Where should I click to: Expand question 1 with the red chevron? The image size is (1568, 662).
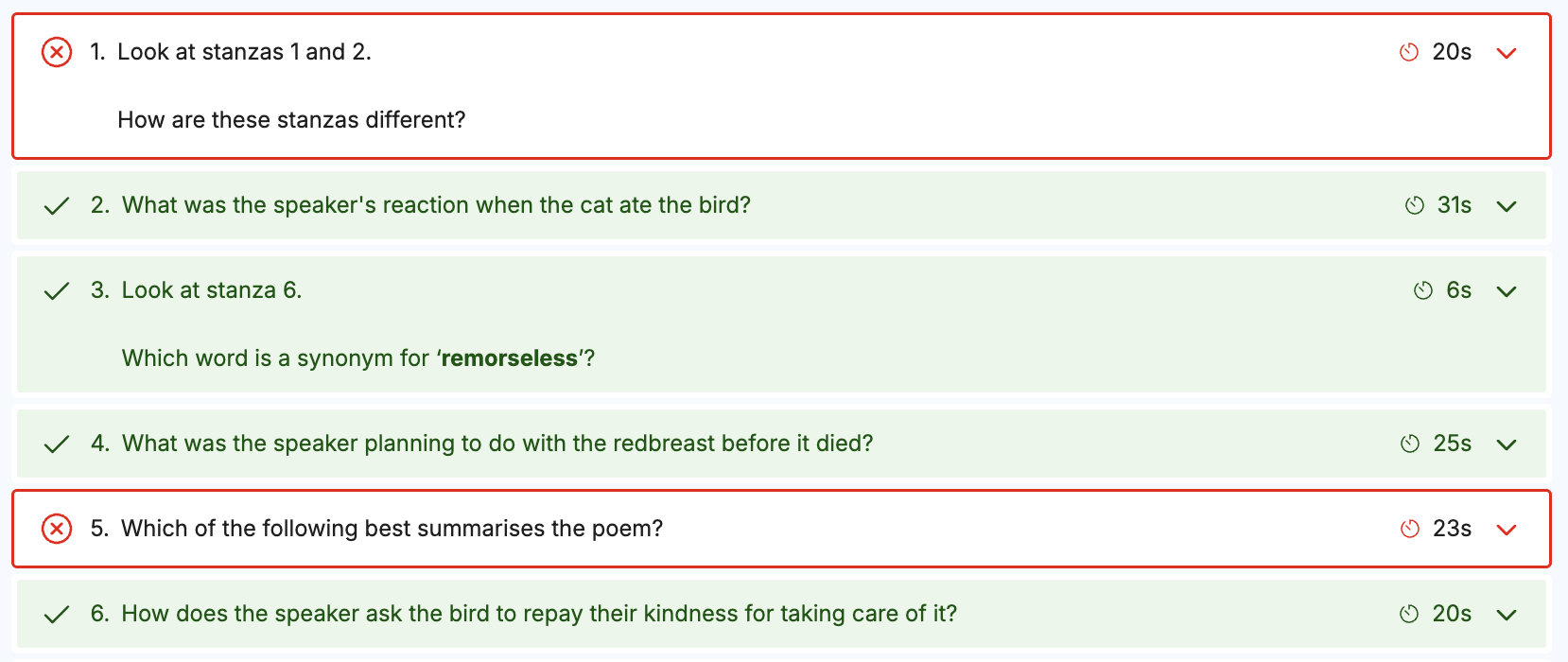[x=1507, y=53]
